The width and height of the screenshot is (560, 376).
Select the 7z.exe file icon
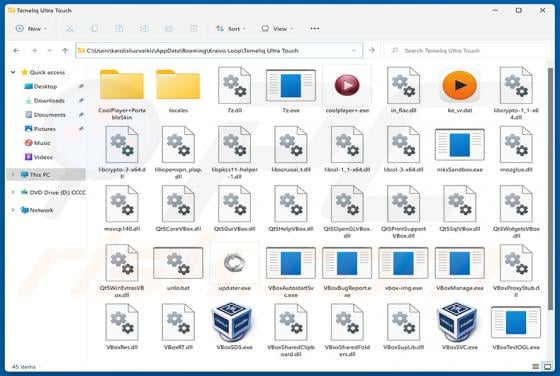[291, 85]
